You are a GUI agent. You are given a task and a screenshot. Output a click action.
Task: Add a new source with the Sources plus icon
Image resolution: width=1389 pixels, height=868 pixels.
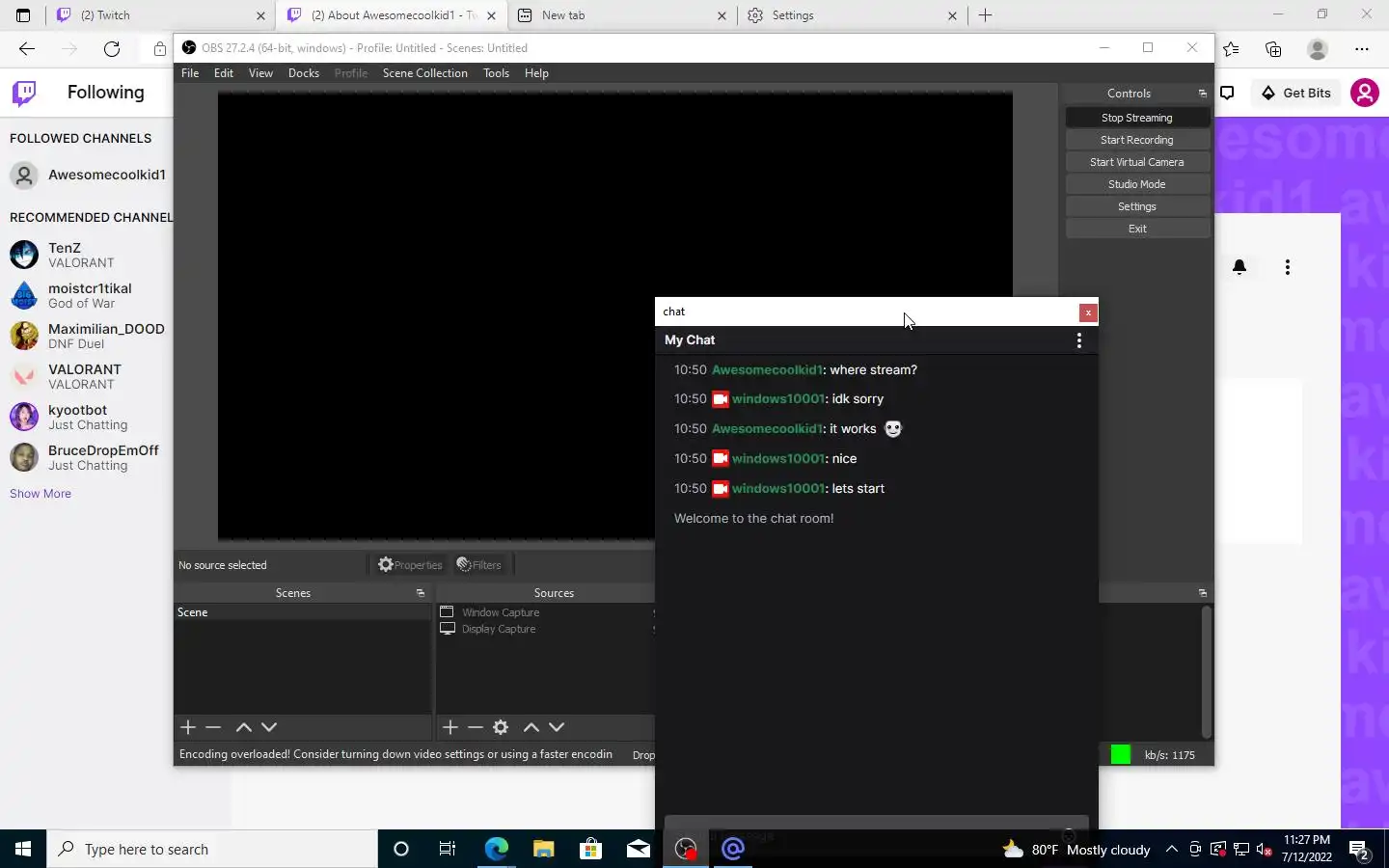point(450,727)
